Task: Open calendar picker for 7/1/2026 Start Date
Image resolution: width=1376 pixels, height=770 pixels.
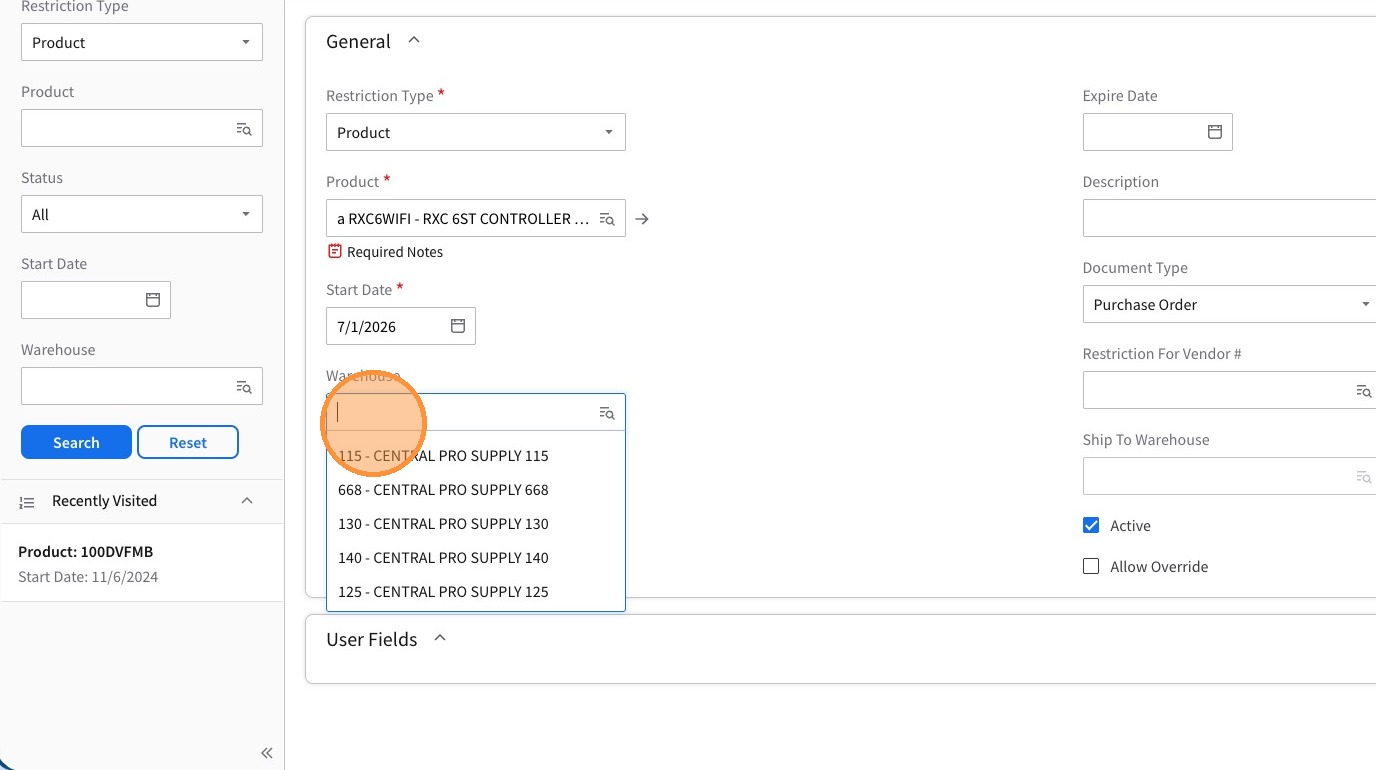Action: coord(458,326)
